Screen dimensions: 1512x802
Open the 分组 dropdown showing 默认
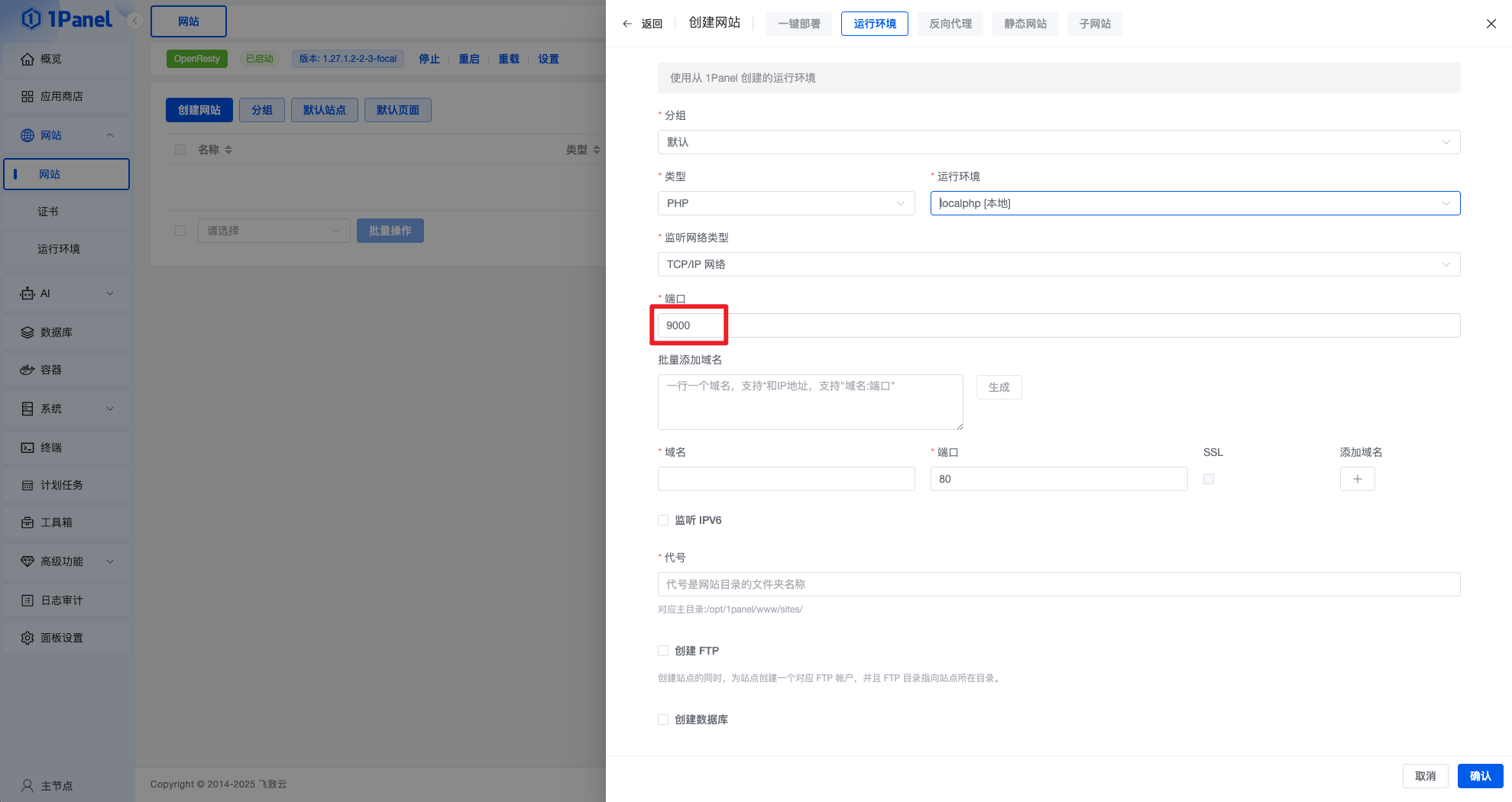pos(1058,142)
